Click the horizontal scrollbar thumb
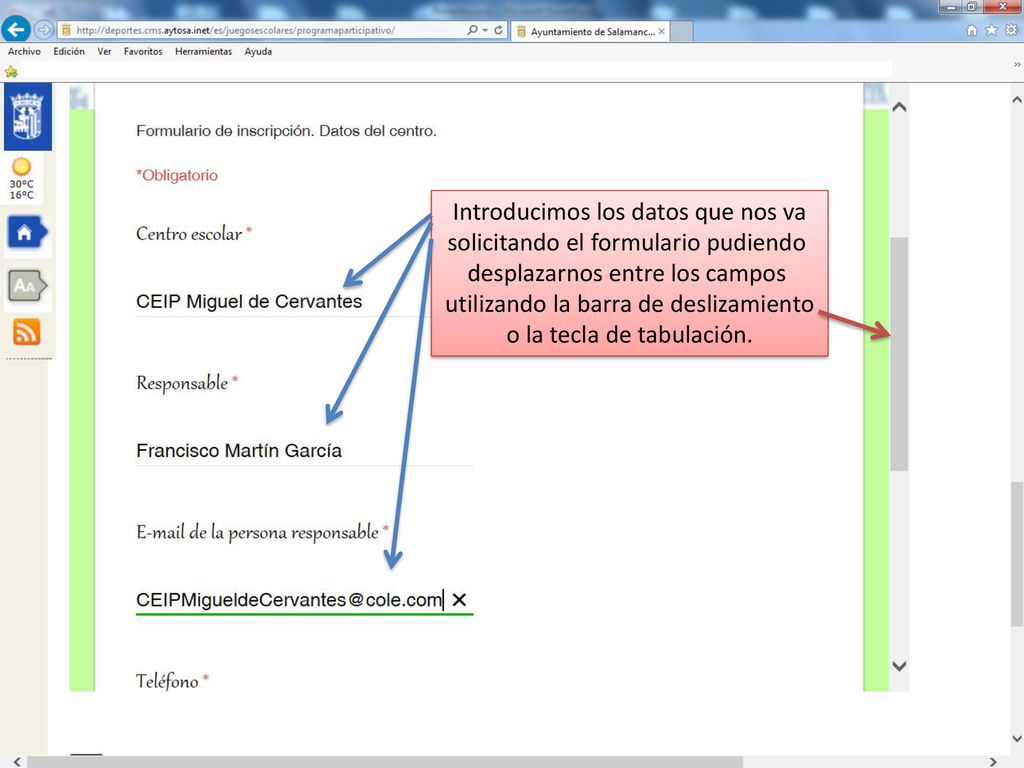1024x768 pixels. [385, 762]
